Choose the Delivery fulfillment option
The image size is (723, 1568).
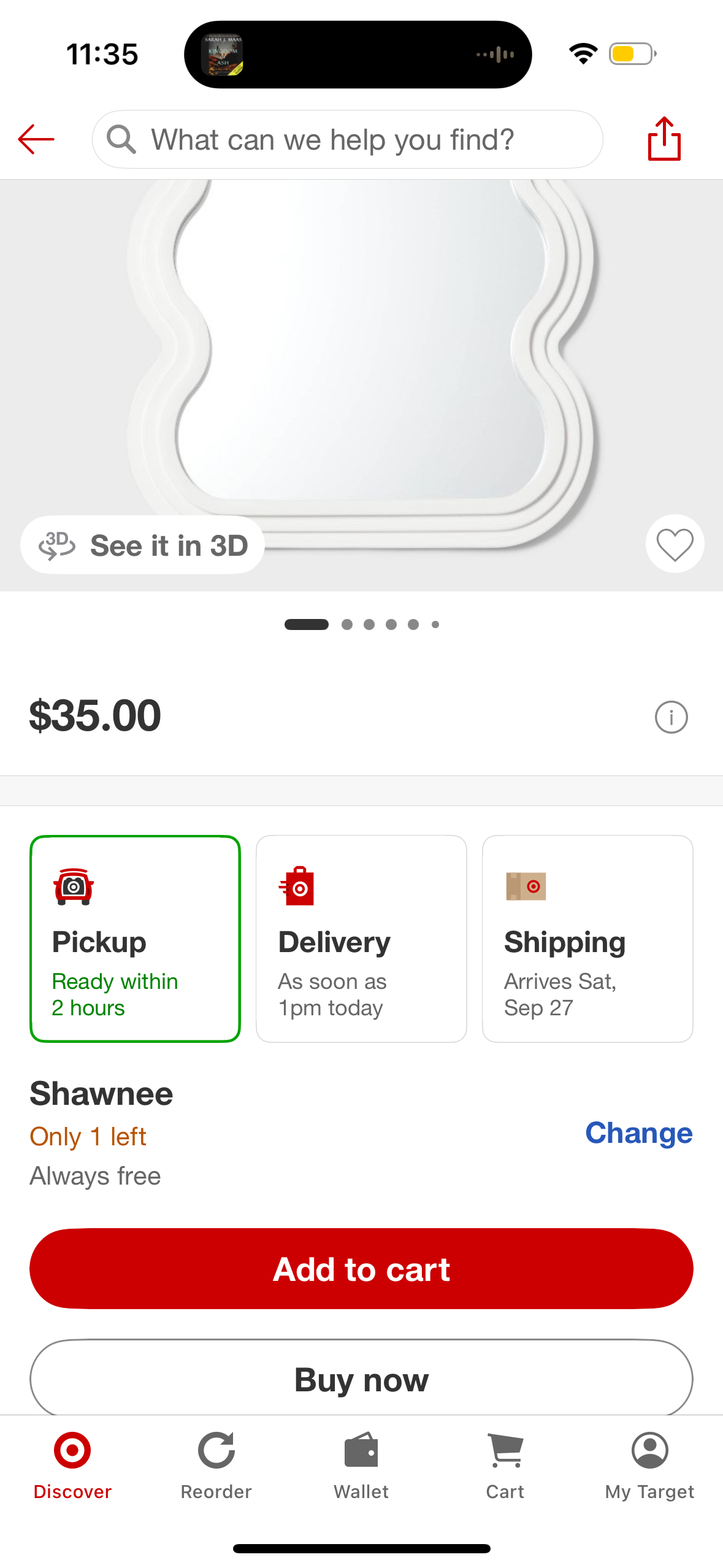tap(361, 939)
